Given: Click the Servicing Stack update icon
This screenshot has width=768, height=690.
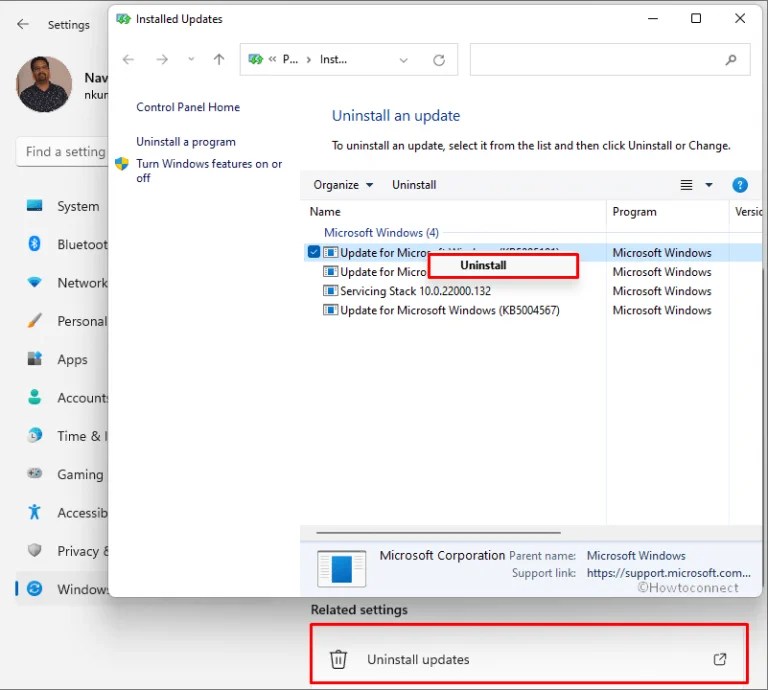Looking at the screenshot, I should 331,291.
